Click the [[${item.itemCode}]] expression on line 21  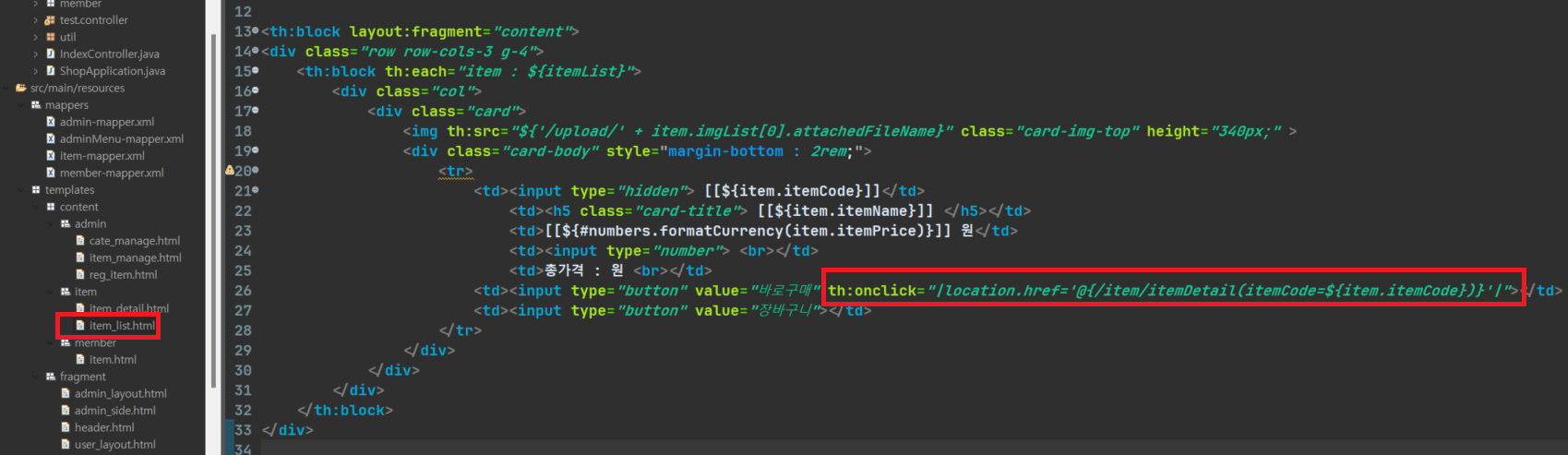[x=793, y=191]
